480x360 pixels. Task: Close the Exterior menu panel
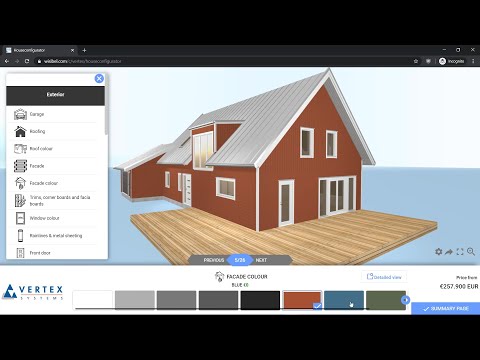coord(99,78)
